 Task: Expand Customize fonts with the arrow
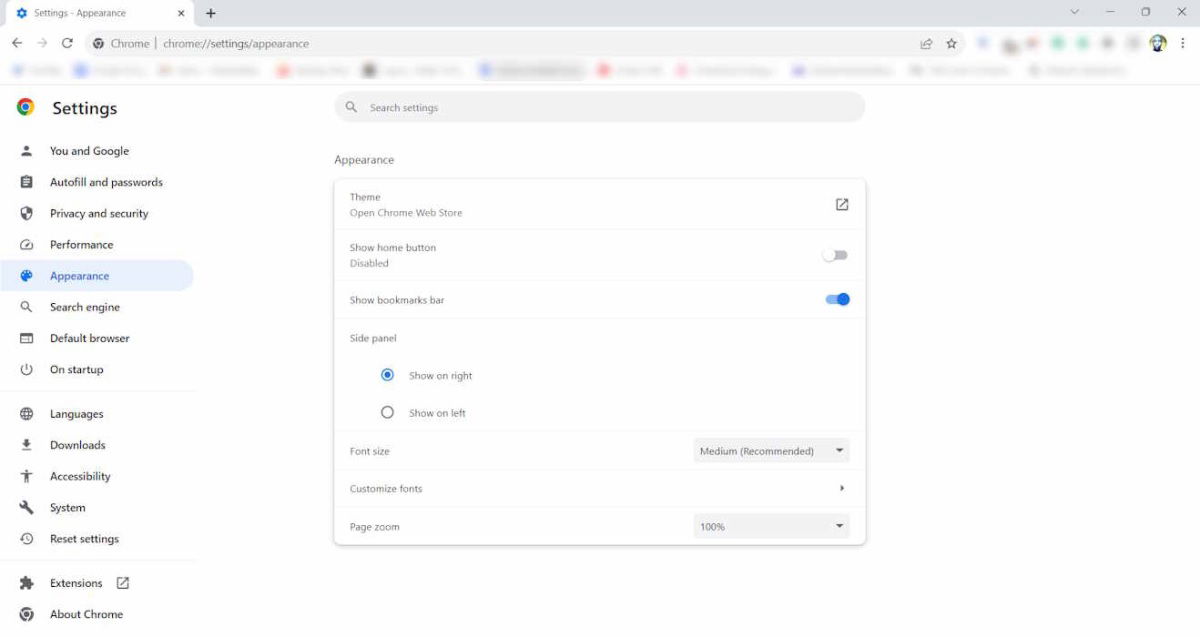pos(842,488)
